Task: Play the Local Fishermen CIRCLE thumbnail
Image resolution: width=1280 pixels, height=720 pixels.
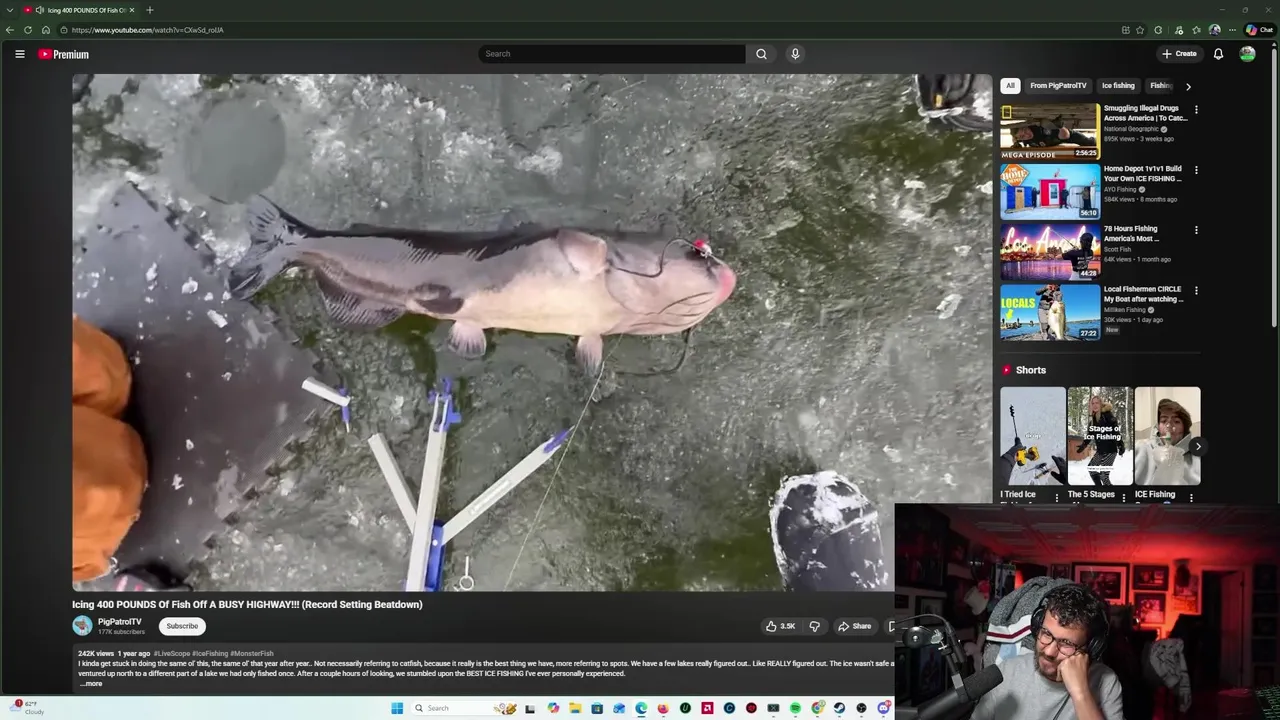Action: pos(1050,312)
